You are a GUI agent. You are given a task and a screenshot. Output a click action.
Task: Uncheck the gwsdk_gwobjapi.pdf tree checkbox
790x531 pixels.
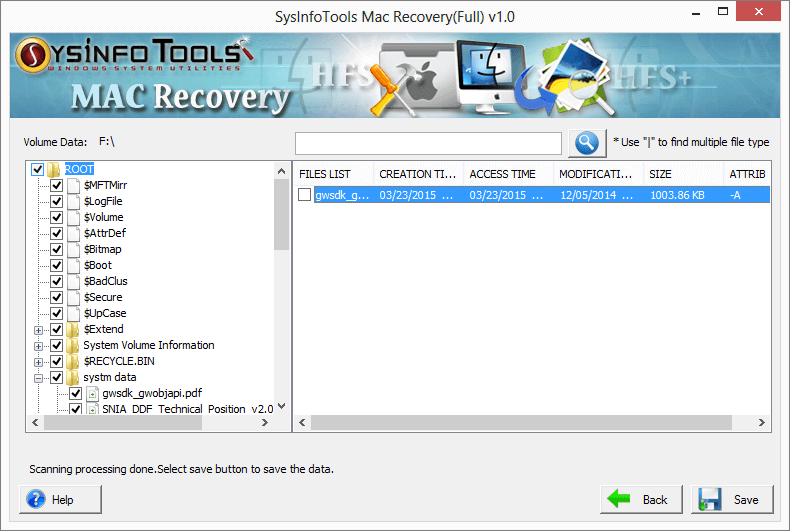point(76,393)
